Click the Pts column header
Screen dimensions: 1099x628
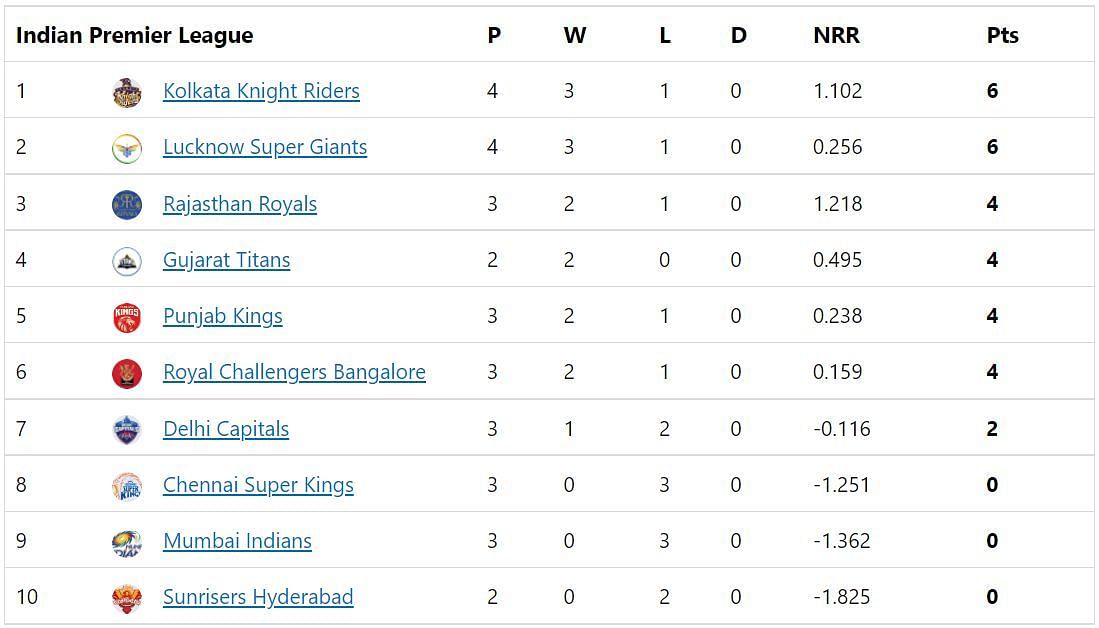[1002, 35]
